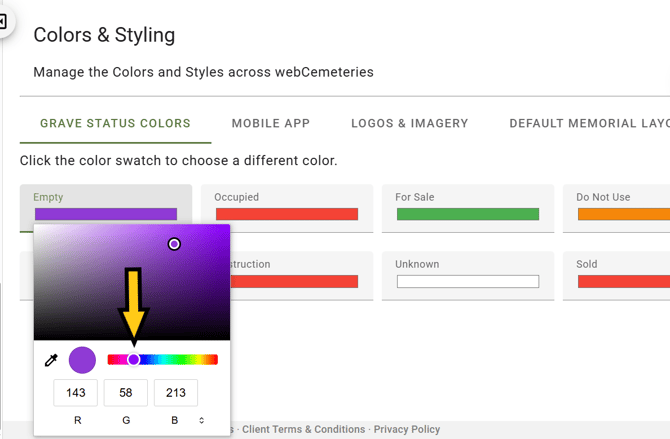
Task: Select the G value input field
Action: coord(126,393)
